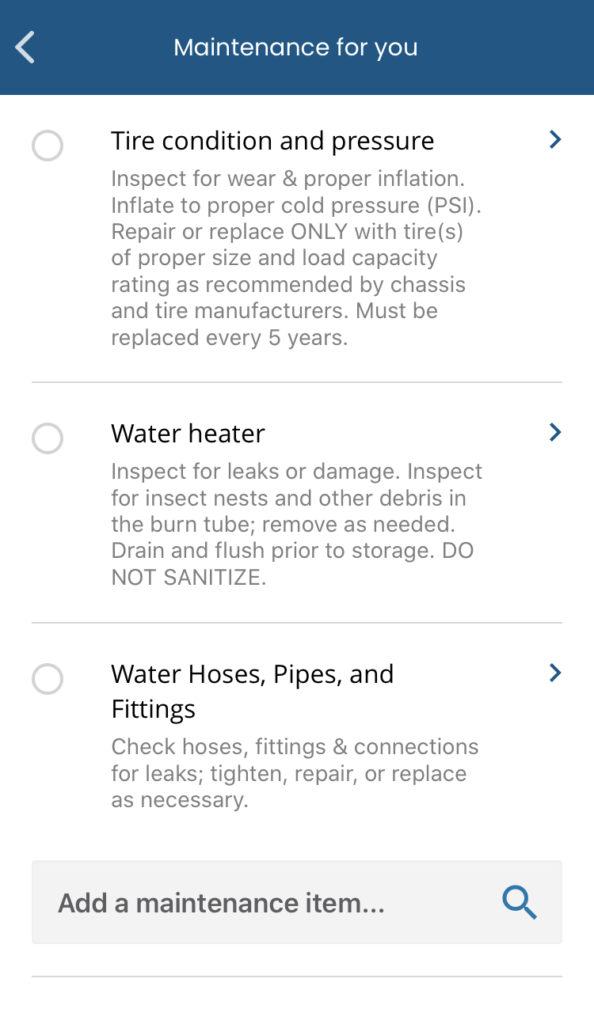Select the uncompleted Water heater progress circle
The image size is (594, 1024).
[46, 438]
